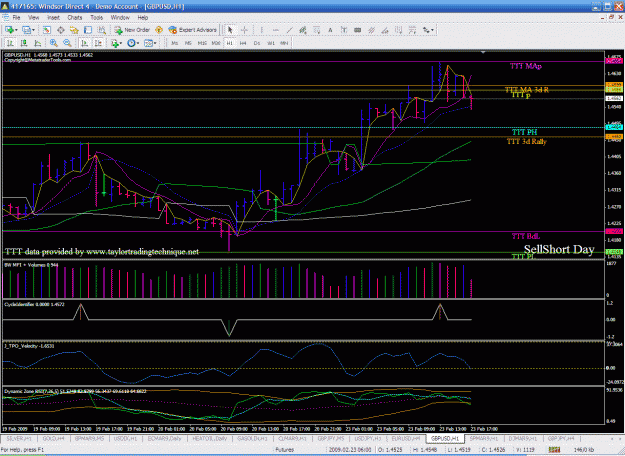Draw a vertical line tool

[x=262, y=30]
